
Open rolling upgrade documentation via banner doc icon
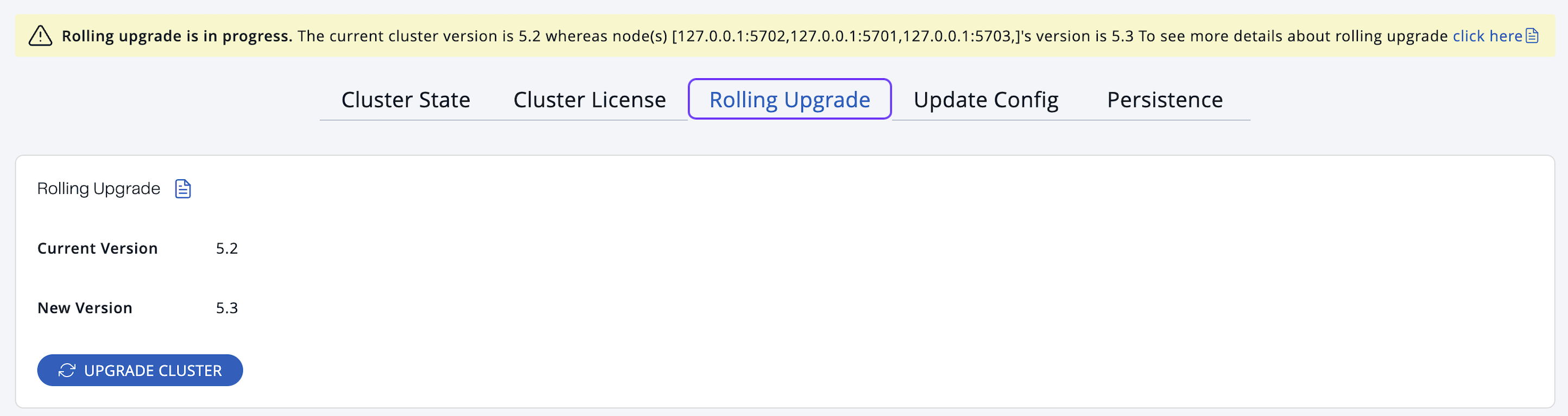pyautogui.click(x=1533, y=35)
